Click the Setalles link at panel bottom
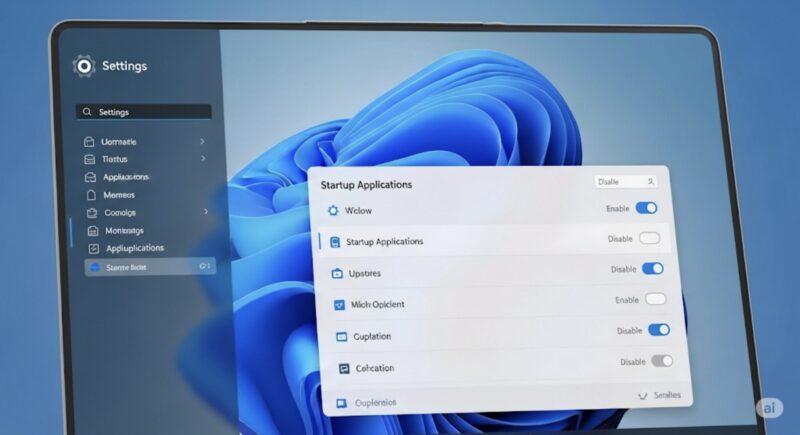The height and width of the screenshot is (435, 800). point(667,395)
